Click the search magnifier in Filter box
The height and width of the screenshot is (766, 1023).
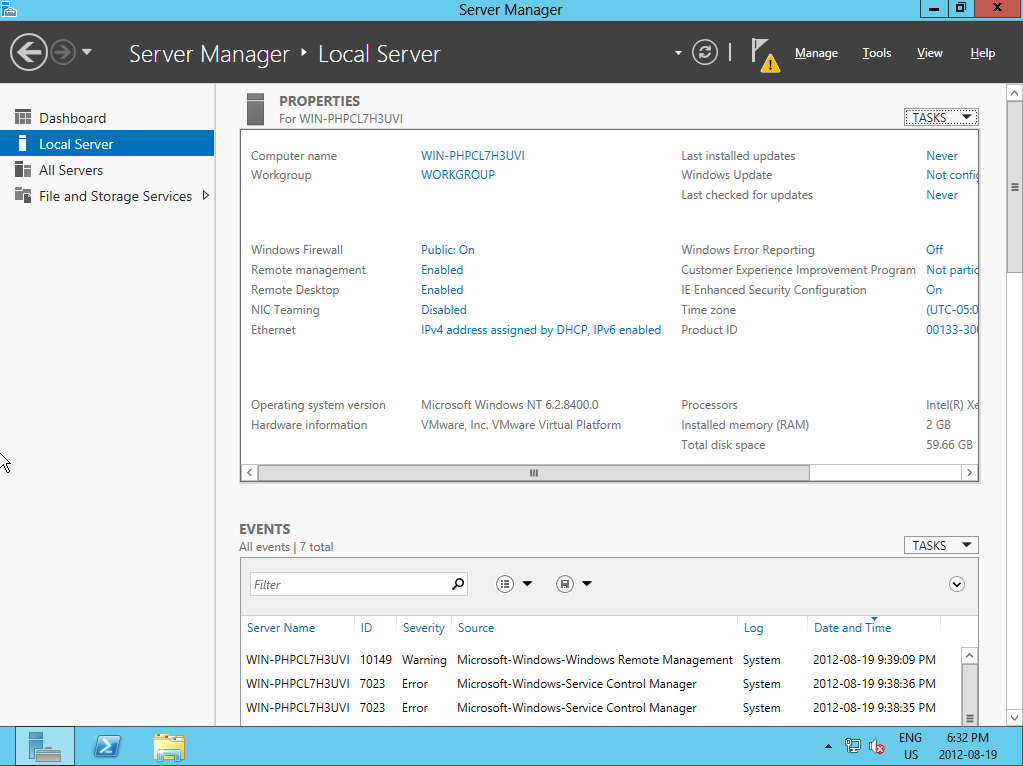pos(458,584)
